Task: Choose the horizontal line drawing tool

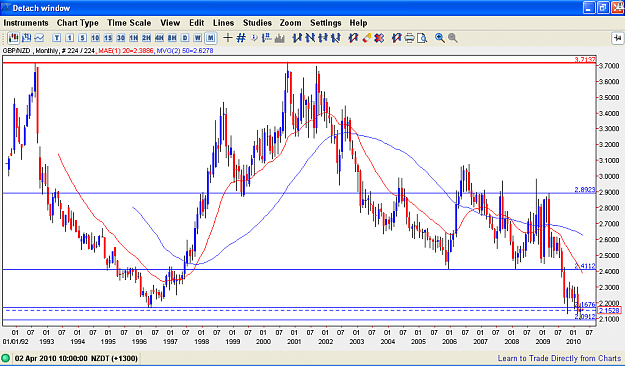Action: point(323,38)
